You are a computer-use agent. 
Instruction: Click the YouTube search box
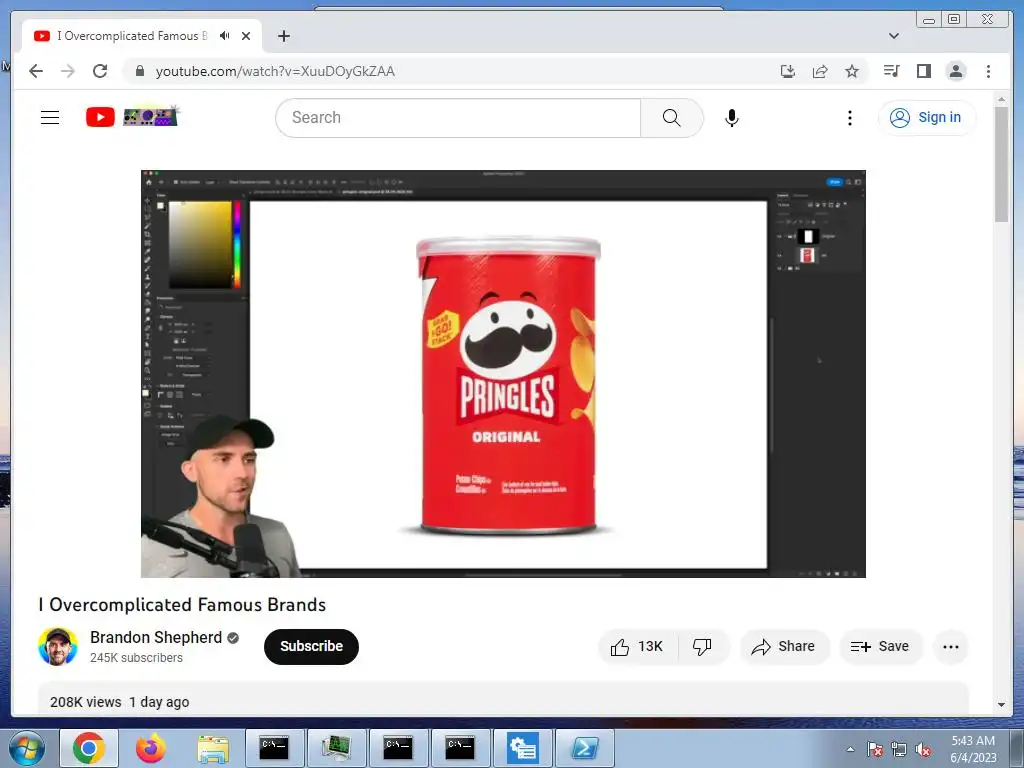pos(458,118)
